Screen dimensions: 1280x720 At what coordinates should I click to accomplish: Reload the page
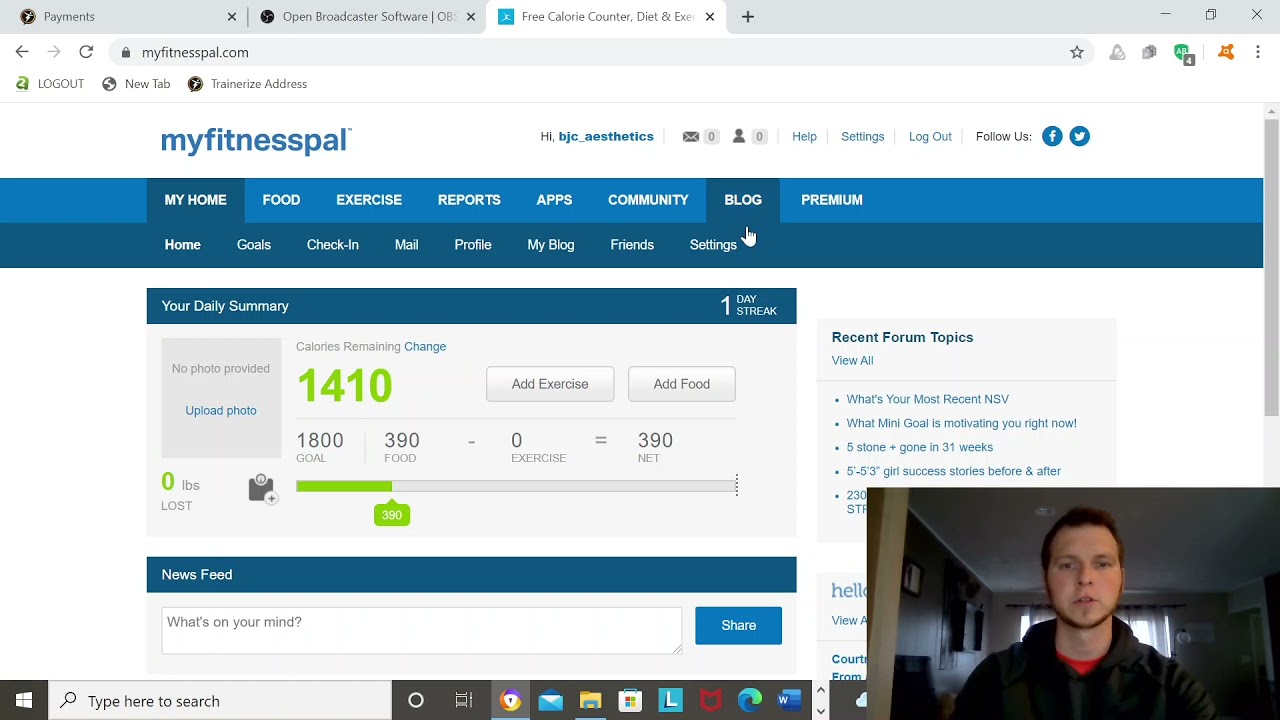coord(86,52)
